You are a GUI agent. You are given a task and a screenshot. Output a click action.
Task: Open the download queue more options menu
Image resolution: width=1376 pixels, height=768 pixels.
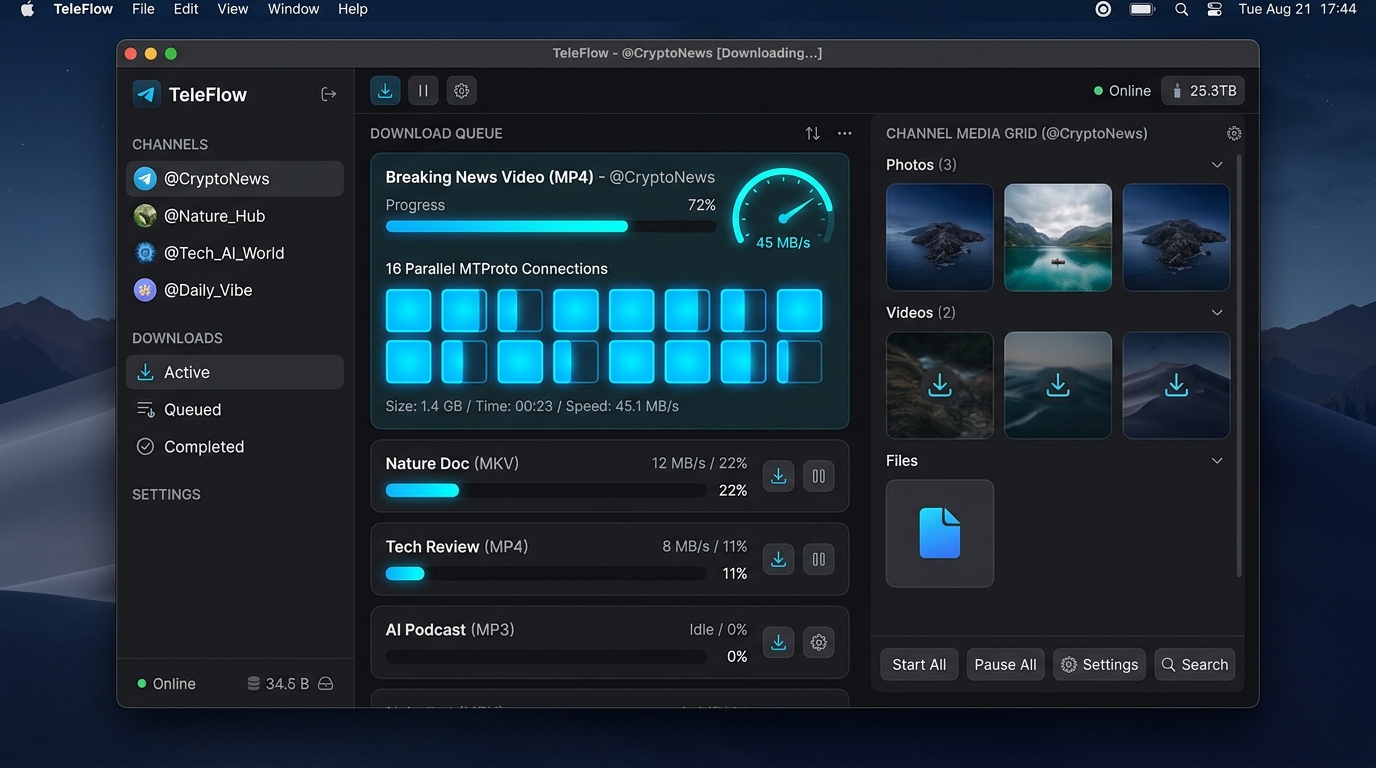845,133
